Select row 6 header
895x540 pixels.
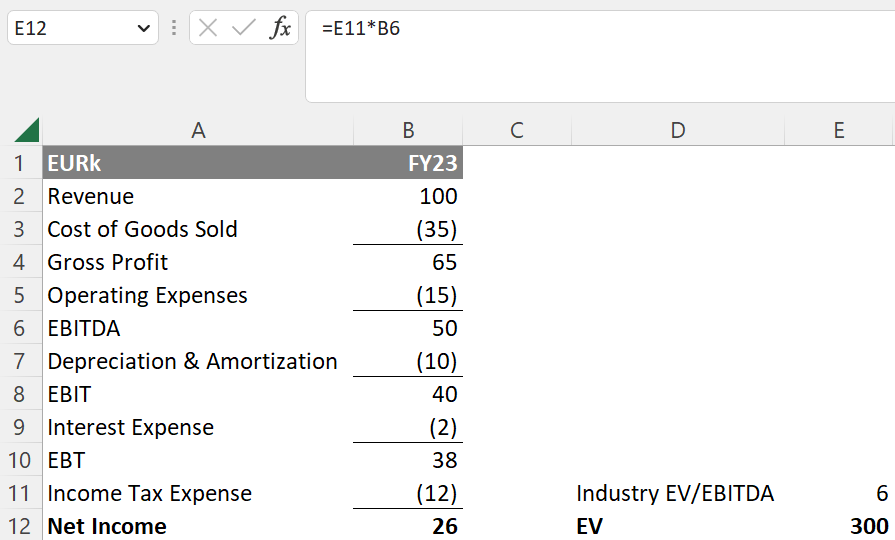pos(21,328)
